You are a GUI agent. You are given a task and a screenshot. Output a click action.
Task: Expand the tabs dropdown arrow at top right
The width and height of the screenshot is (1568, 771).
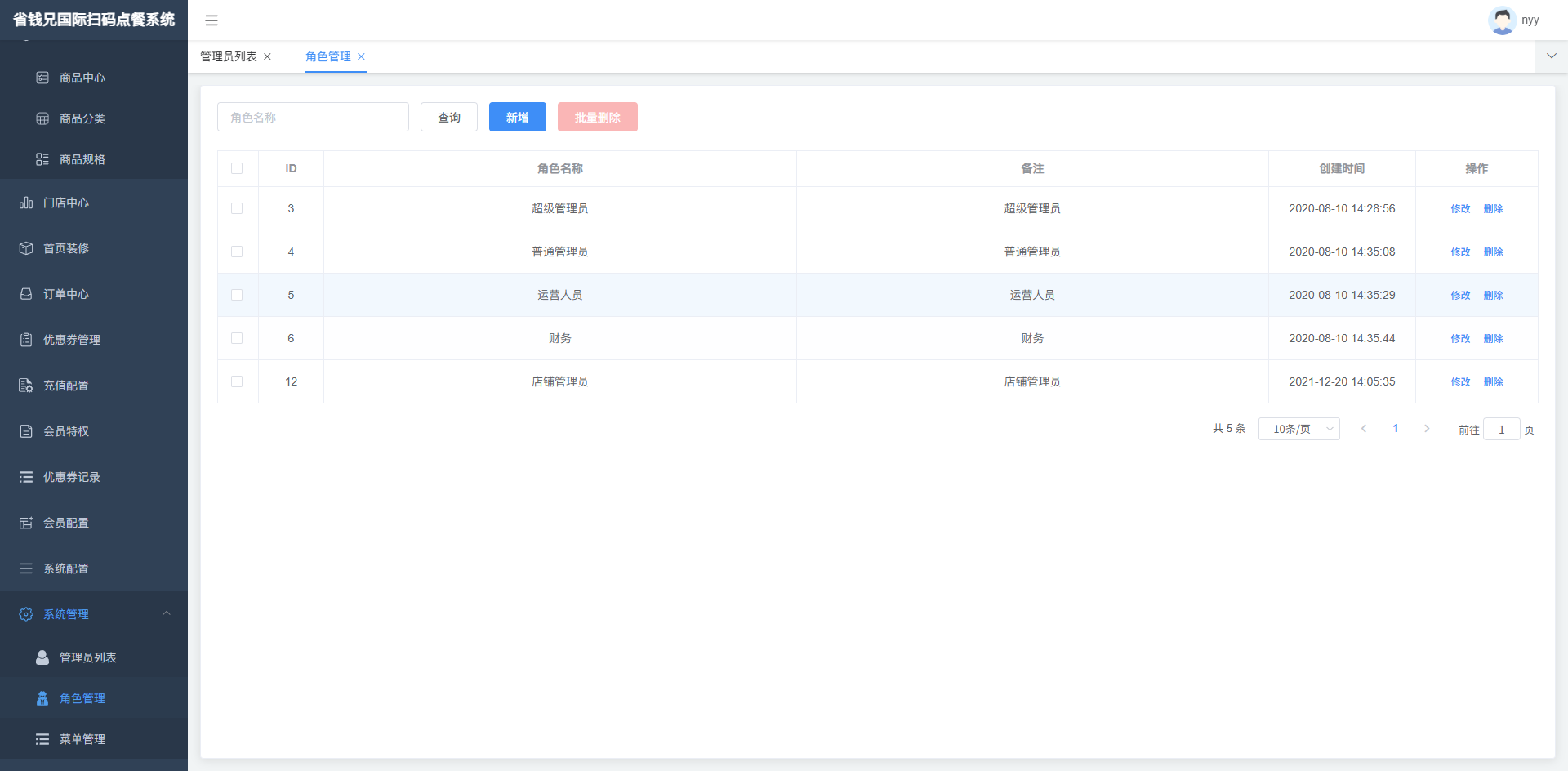tap(1551, 56)
